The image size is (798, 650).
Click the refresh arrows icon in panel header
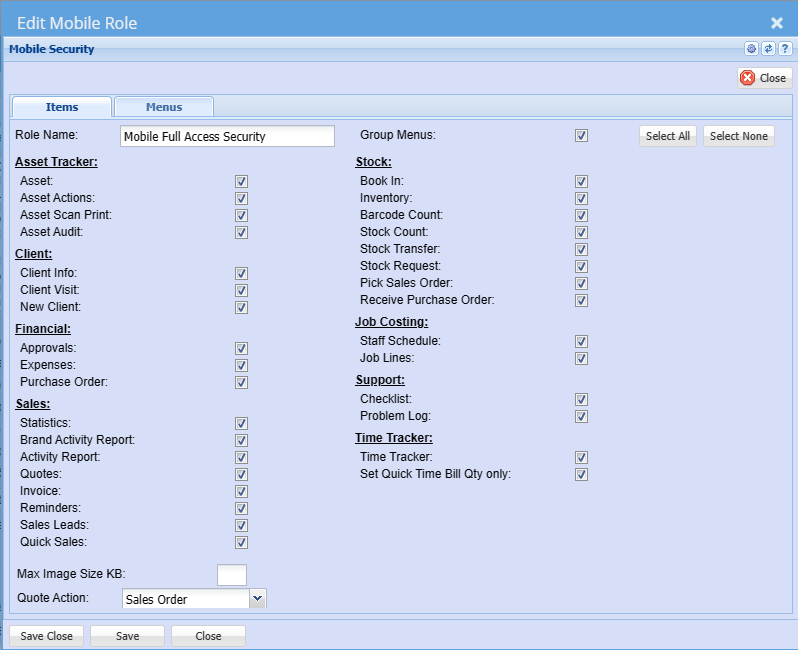[x=768, y=49]
